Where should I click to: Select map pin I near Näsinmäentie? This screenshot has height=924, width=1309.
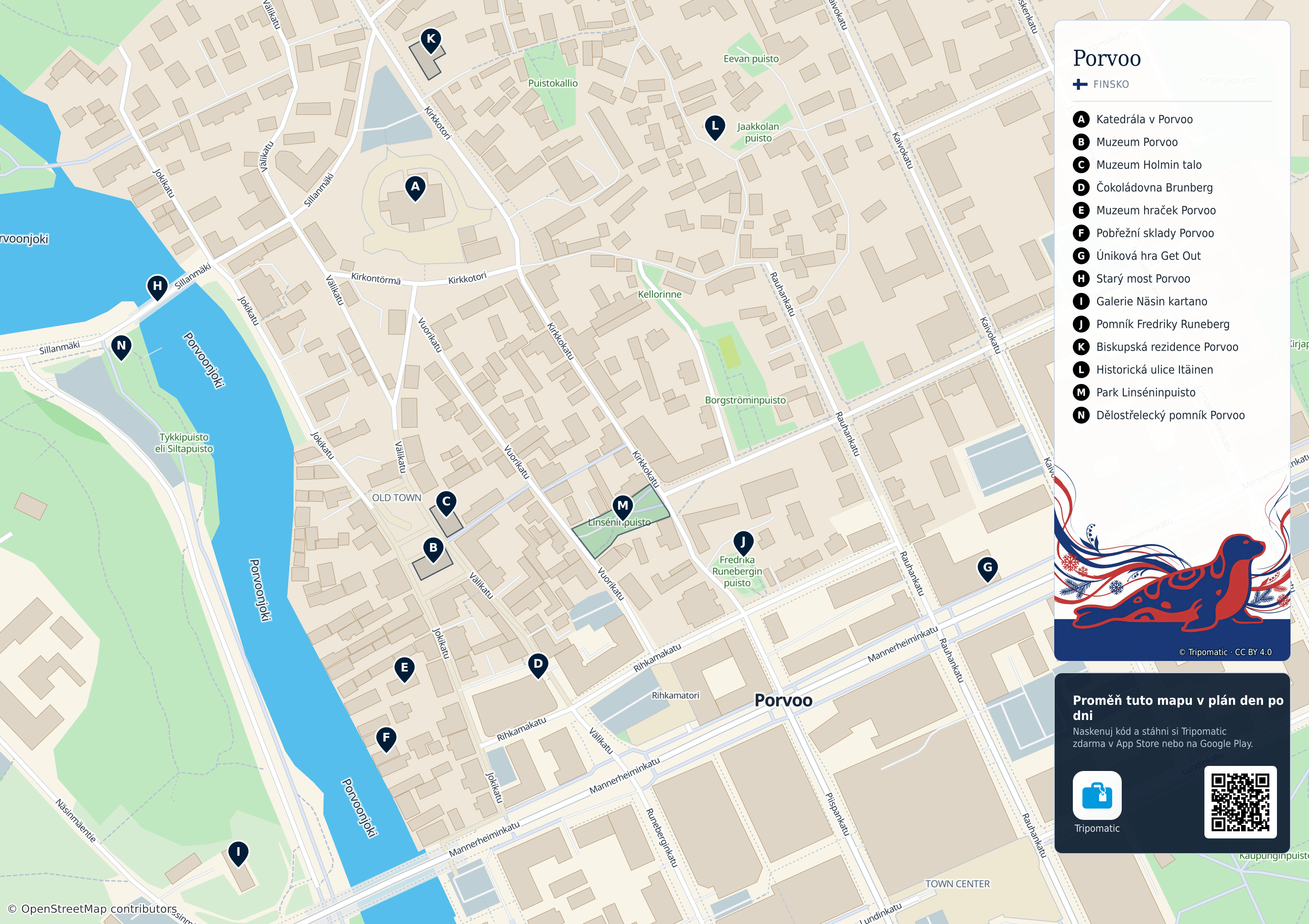click(238, 854)
